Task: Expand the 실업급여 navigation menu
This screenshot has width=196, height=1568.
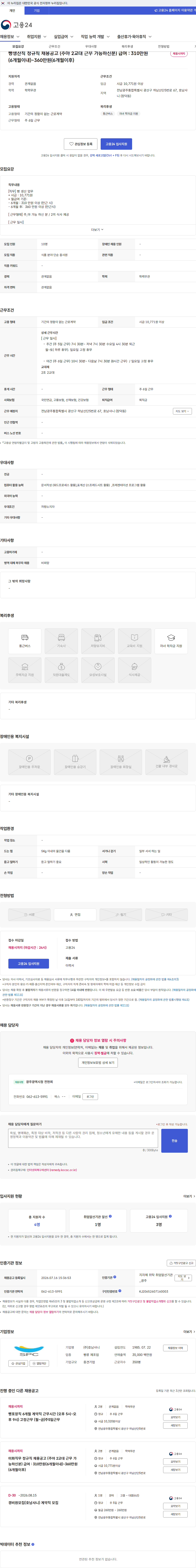Action: coord(63,36)
